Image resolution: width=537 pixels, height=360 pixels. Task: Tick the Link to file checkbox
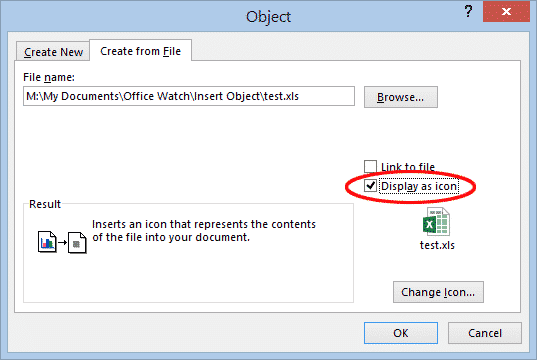[x=370, y=166]
